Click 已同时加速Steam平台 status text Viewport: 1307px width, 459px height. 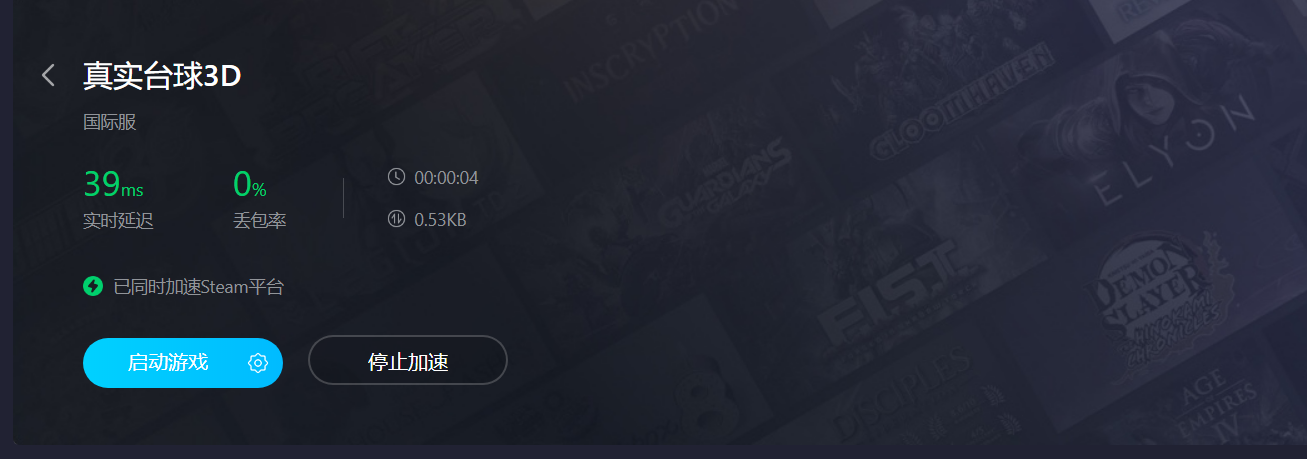[x=199, y=287]
